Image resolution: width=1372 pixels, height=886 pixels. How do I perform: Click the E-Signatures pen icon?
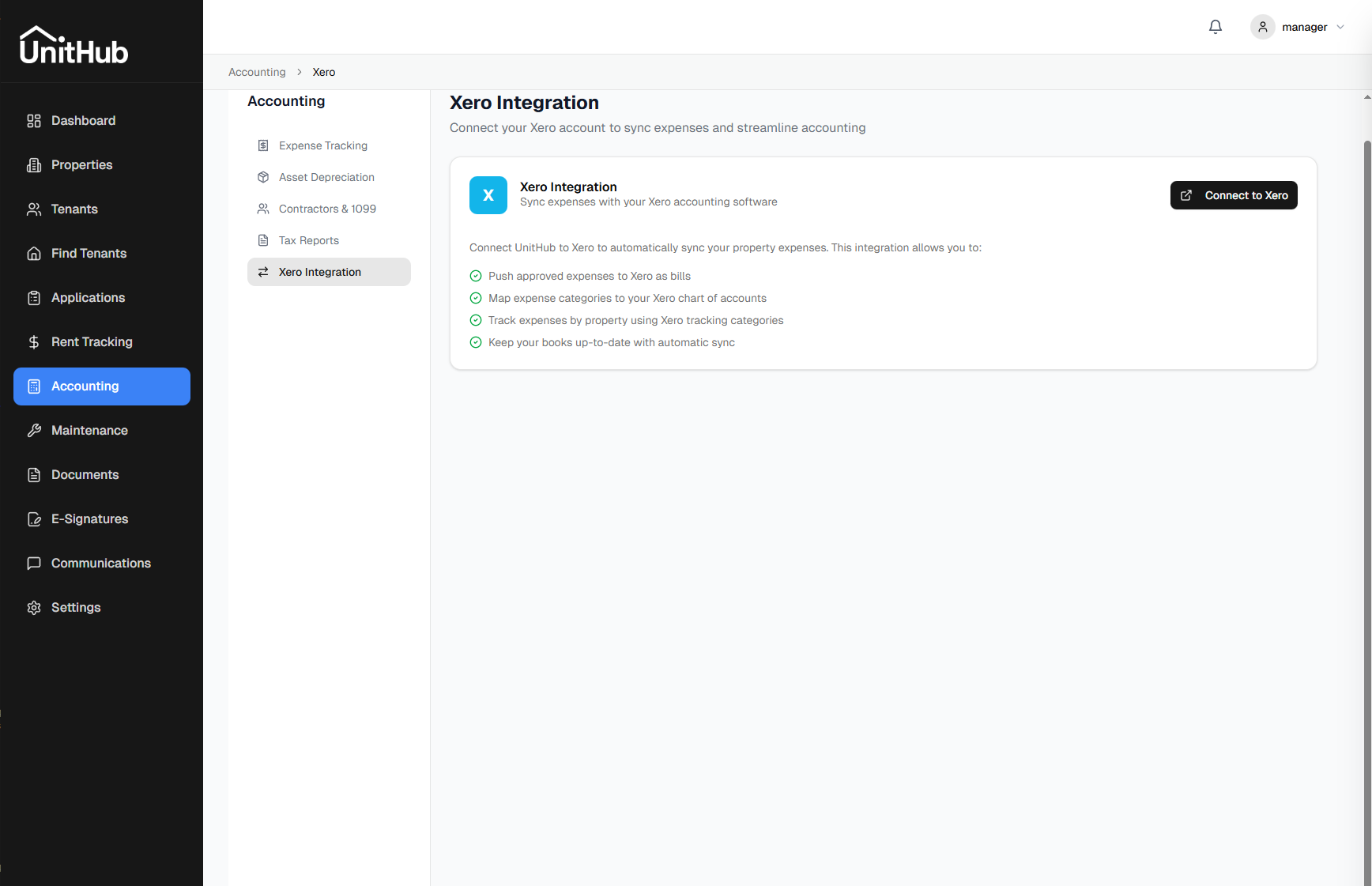(34, 519)
